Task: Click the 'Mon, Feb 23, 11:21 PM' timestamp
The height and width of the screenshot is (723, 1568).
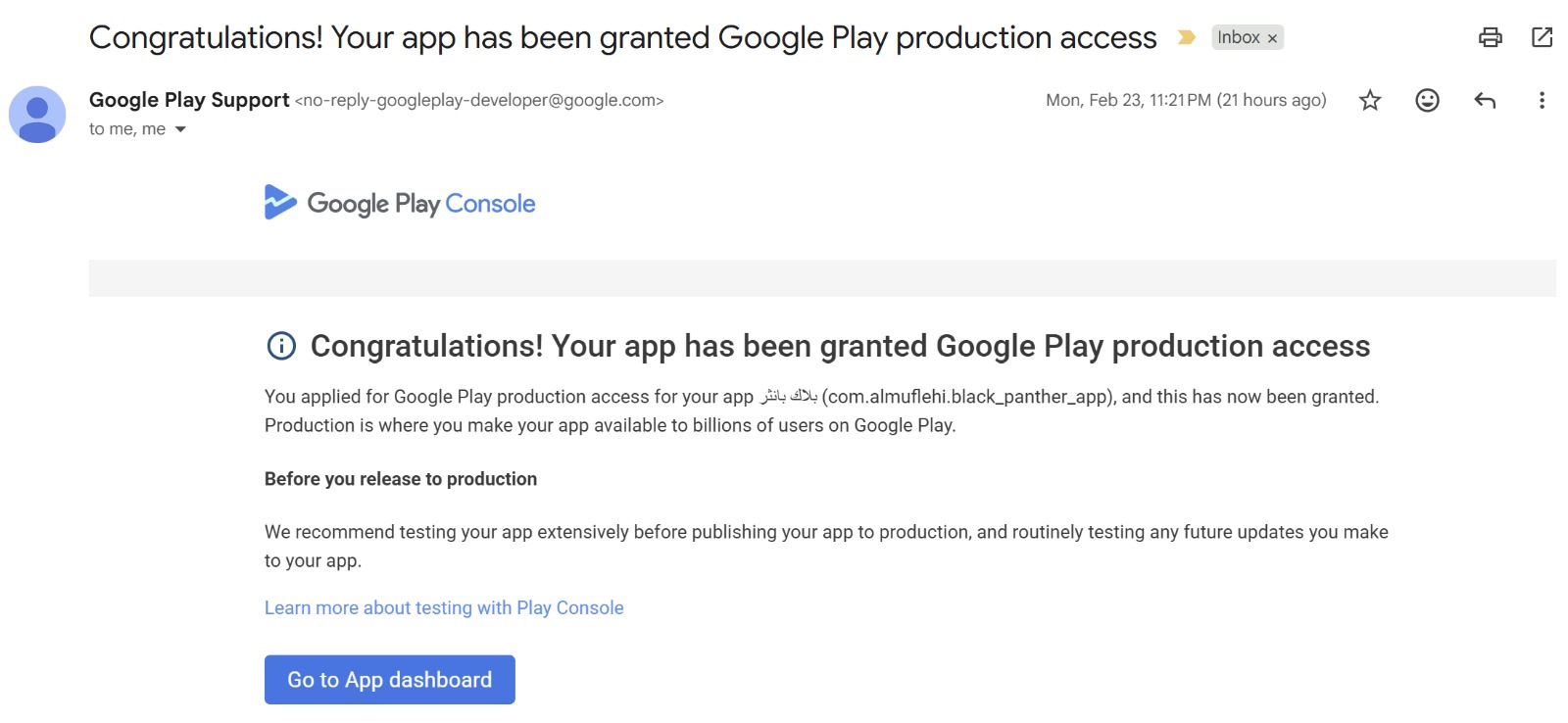Action: (x=1186, y=100)
